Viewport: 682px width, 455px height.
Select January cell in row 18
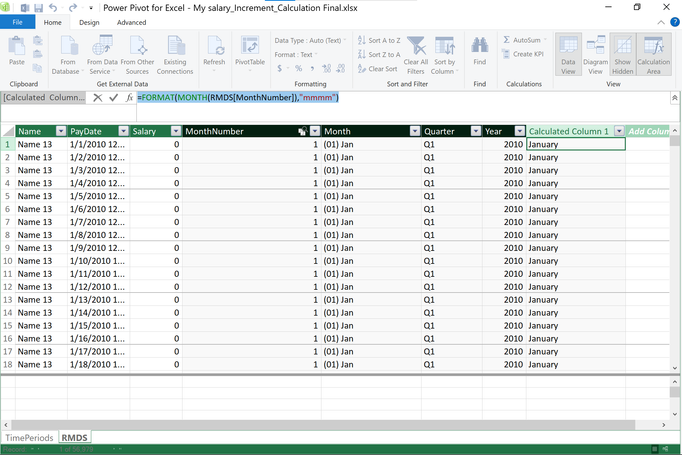[575, 365]
